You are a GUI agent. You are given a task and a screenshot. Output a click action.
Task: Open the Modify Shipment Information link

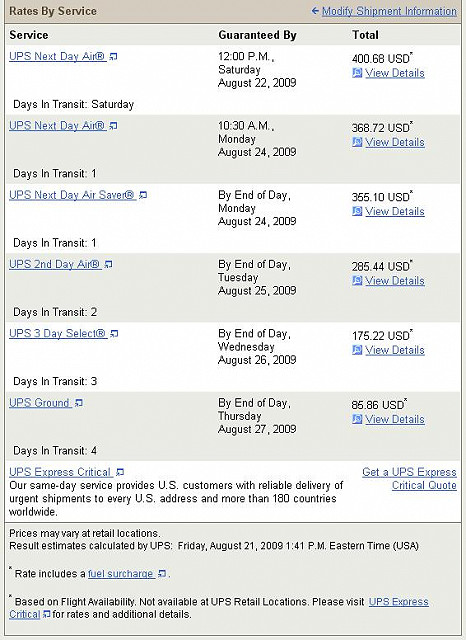(x=389, y=11)
